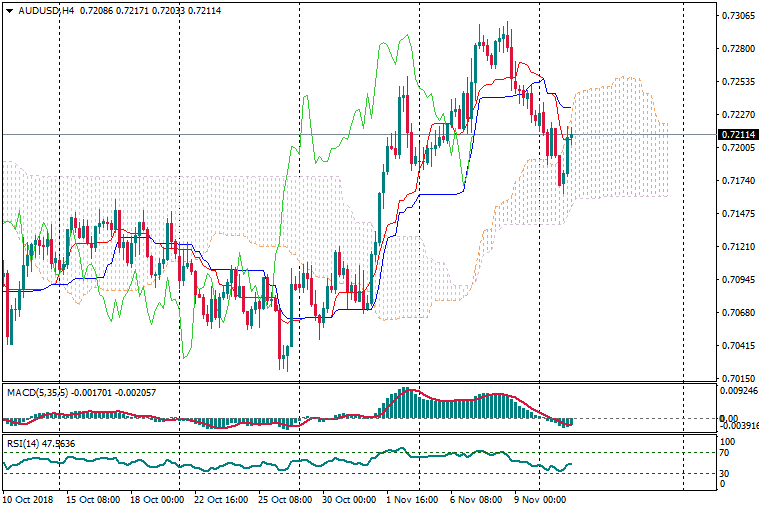The image size is (759, 511).
Task: Click the RSI 30 level label
Action: click(726, 473)
